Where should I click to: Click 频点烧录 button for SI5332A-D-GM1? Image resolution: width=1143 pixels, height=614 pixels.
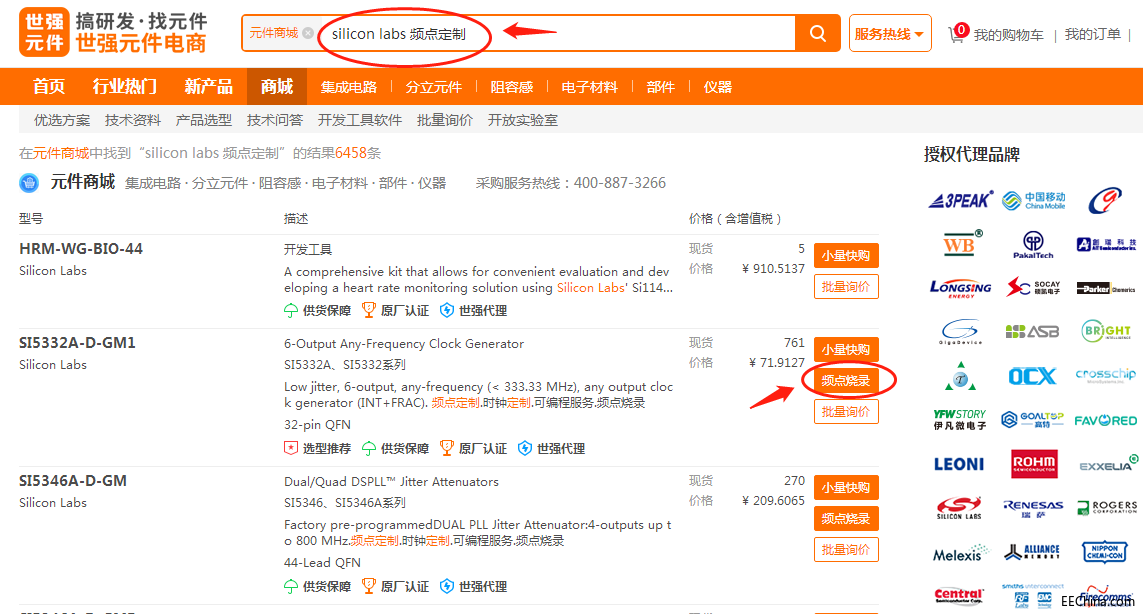846,380
